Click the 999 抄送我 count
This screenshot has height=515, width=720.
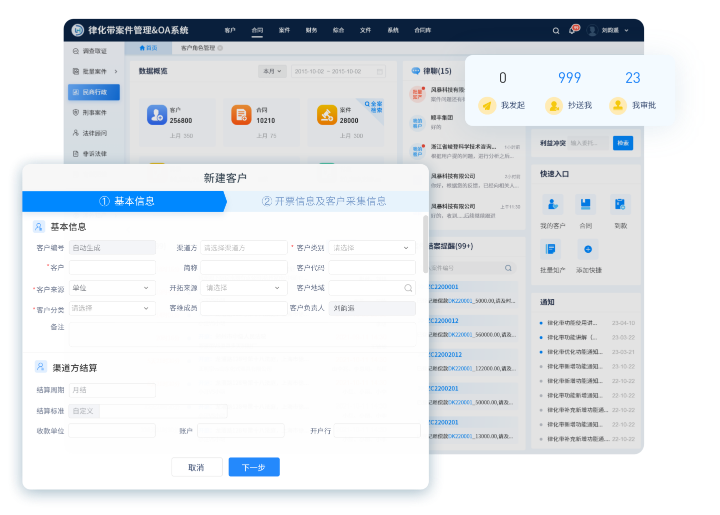(x=569, y=78)
